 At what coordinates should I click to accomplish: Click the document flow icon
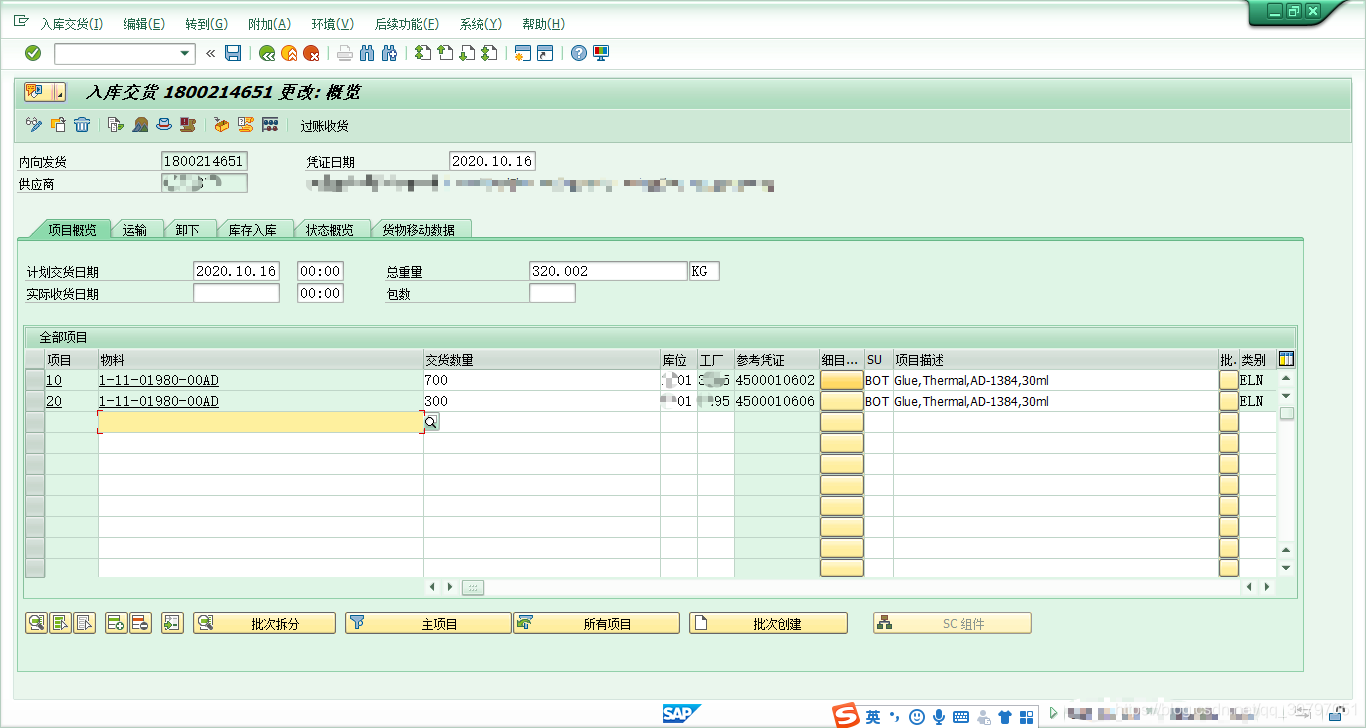[116, 125]
